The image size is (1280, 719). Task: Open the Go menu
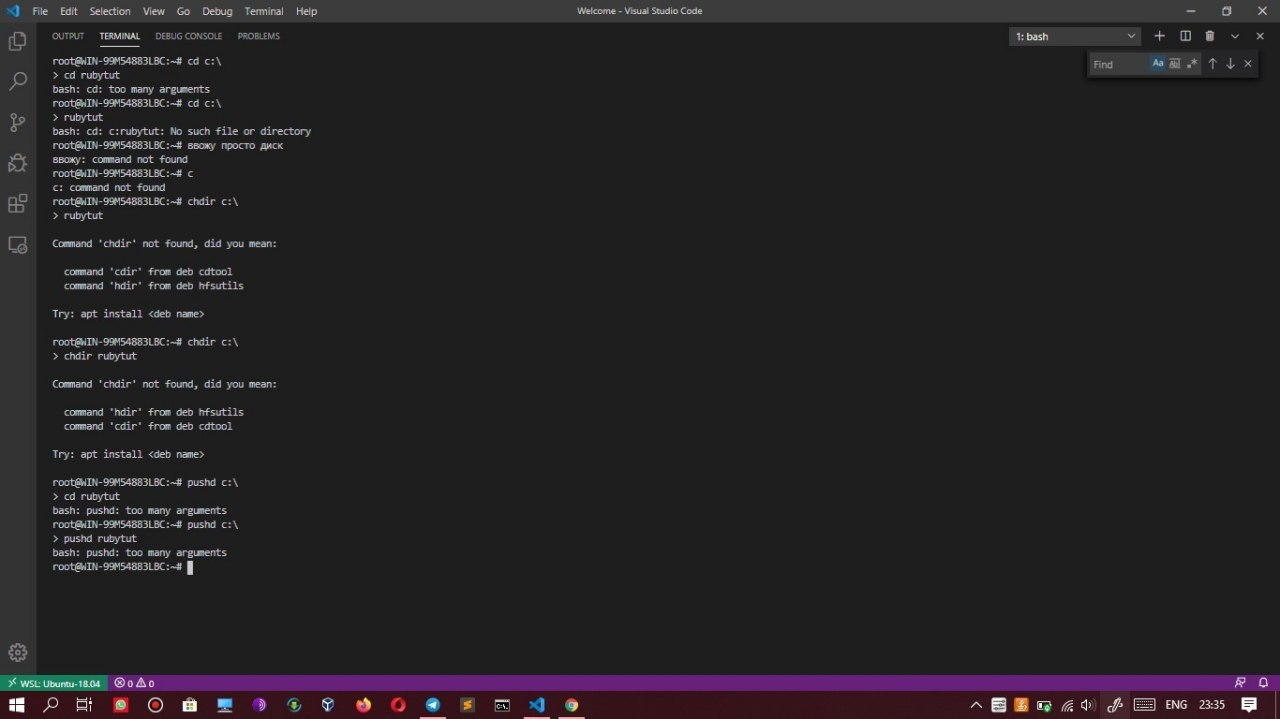pyautogui.click(x=183, y=11)
